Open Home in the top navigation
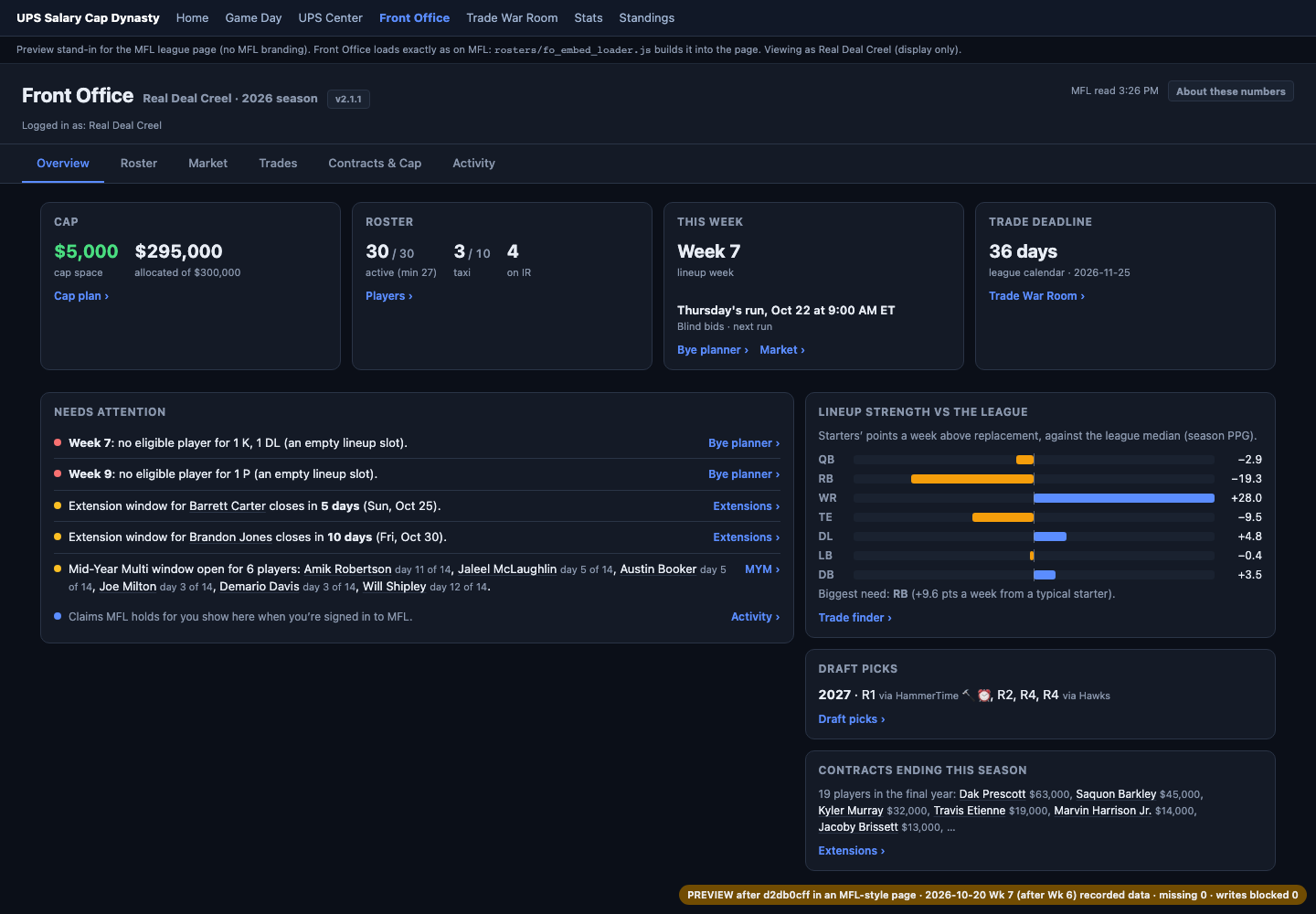This screenshot has height=914, width=1316. tap(192, 17)
